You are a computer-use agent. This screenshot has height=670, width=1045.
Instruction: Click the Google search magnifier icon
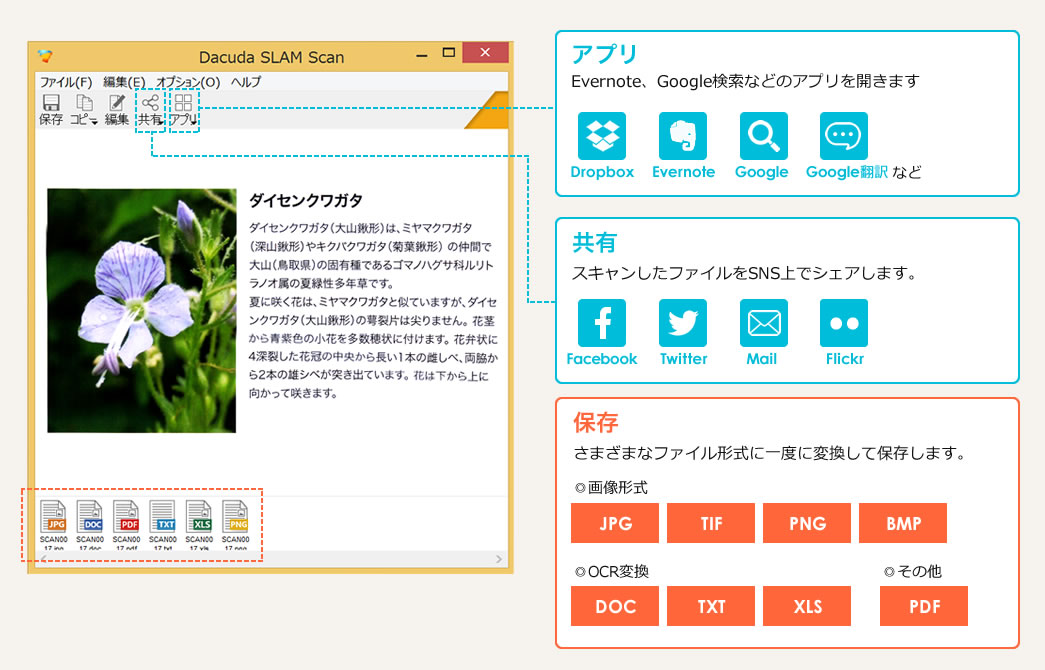(x=764, y=136)
